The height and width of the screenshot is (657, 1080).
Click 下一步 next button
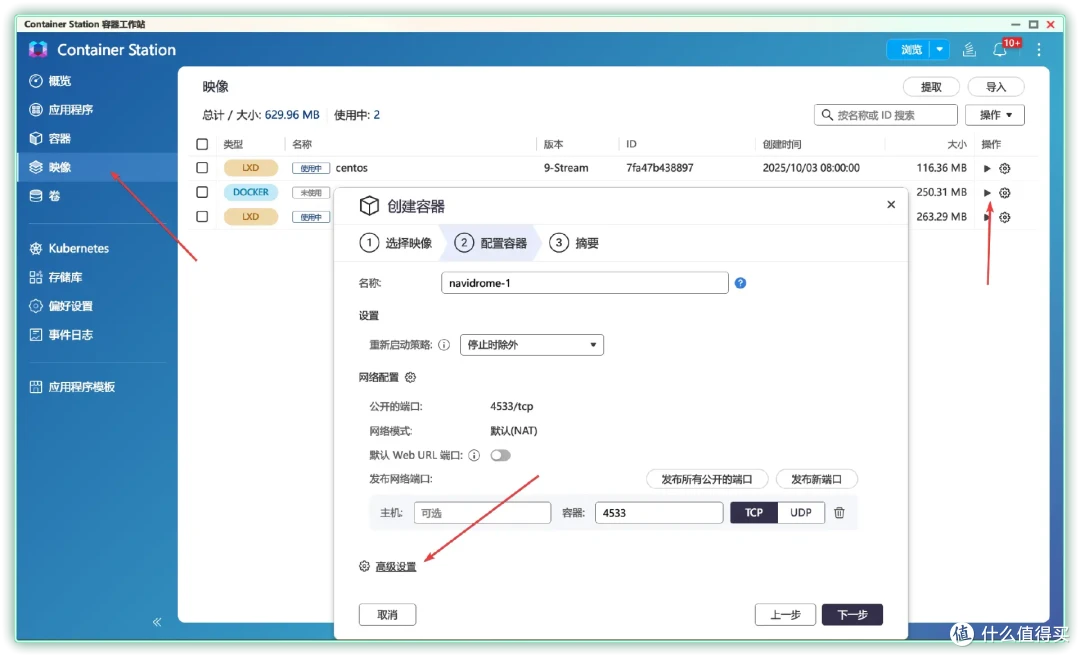tap(852, 614)
